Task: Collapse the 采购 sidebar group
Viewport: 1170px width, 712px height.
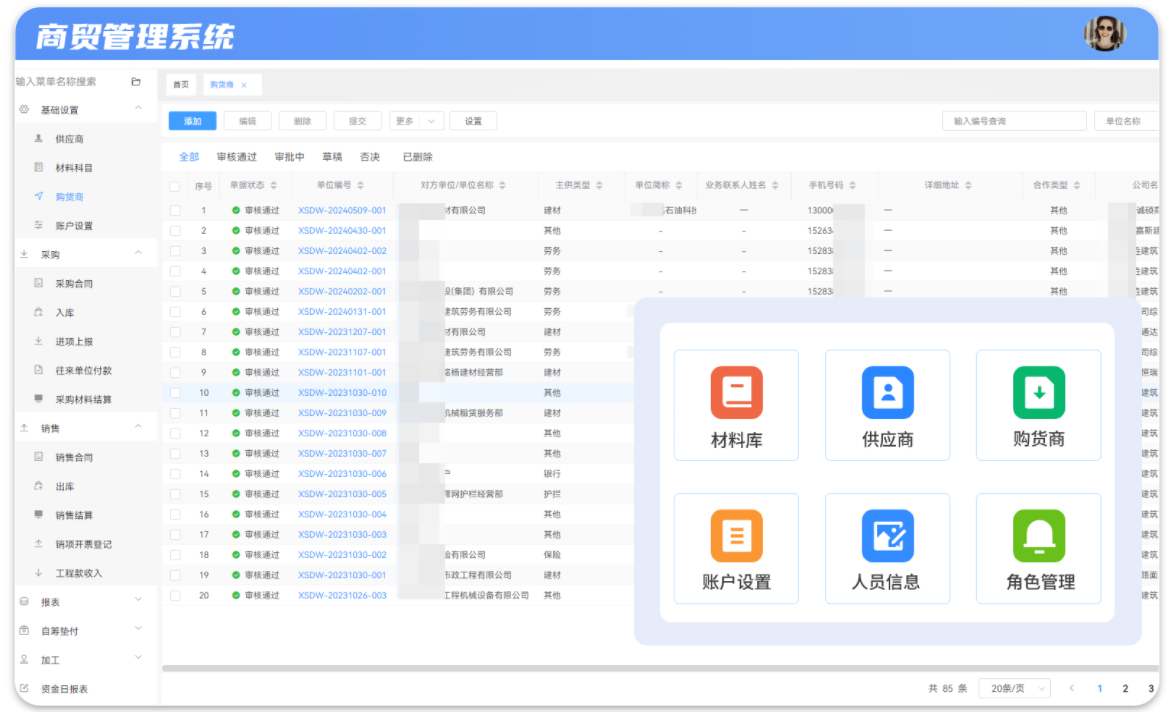Action: (138, 254)
